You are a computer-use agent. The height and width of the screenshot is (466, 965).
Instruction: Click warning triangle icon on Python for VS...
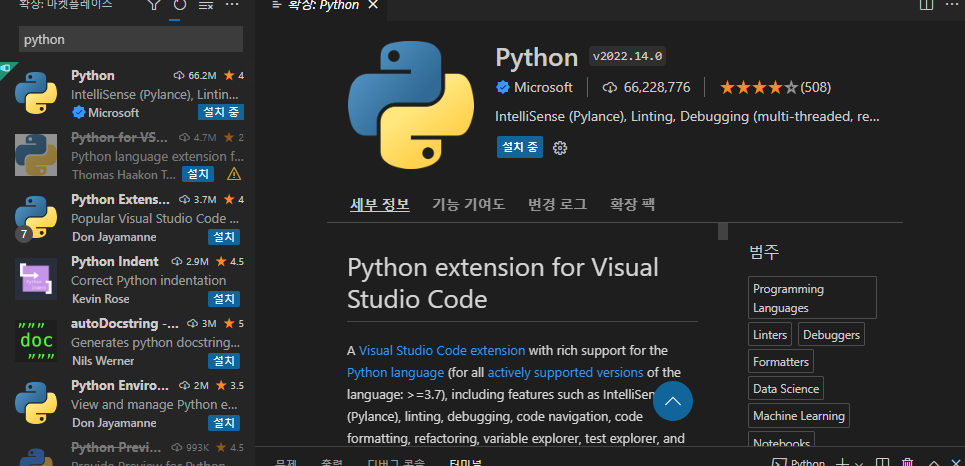coord(234,174)
